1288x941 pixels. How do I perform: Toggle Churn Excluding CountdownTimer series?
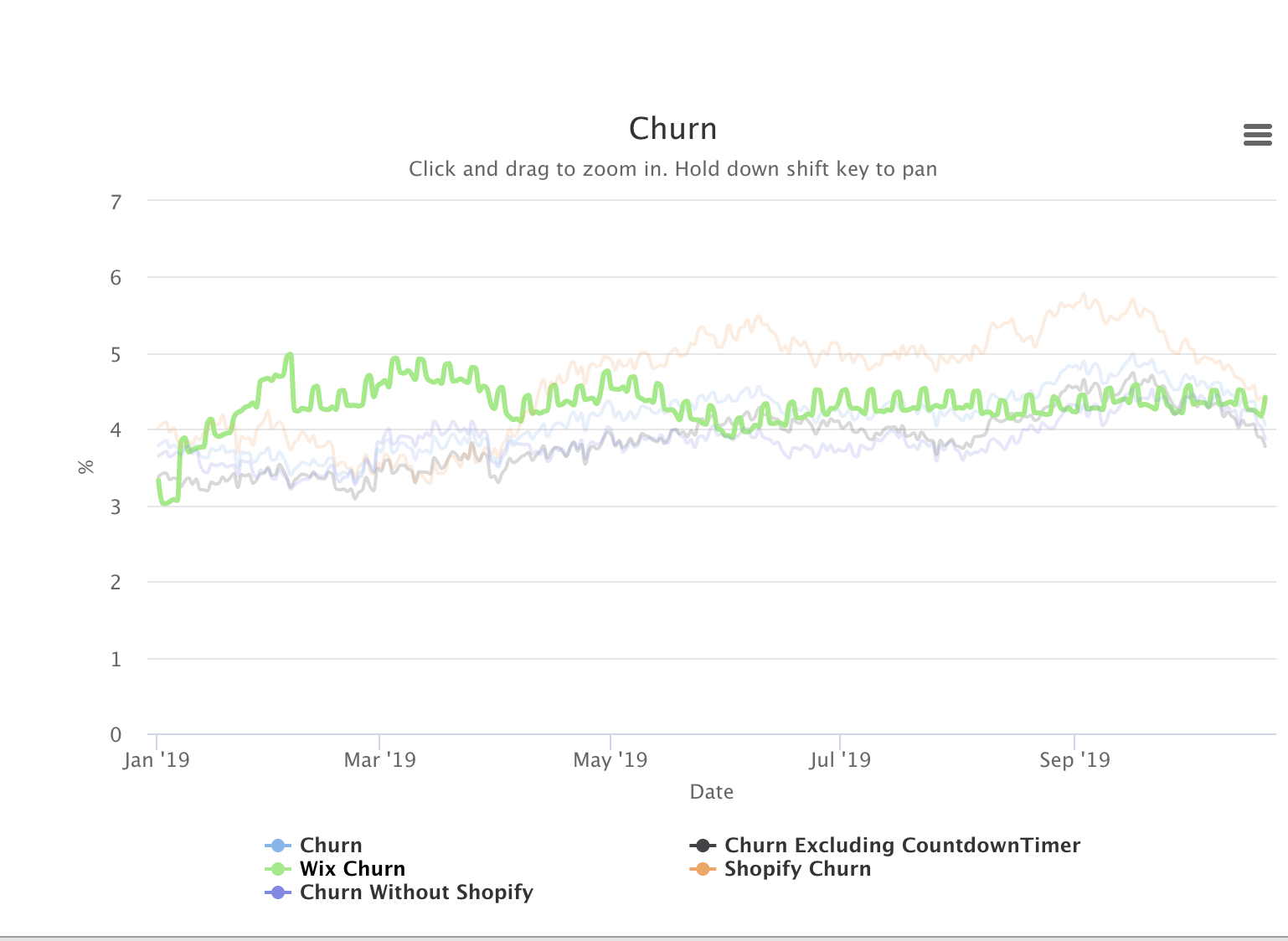point(902,845)
